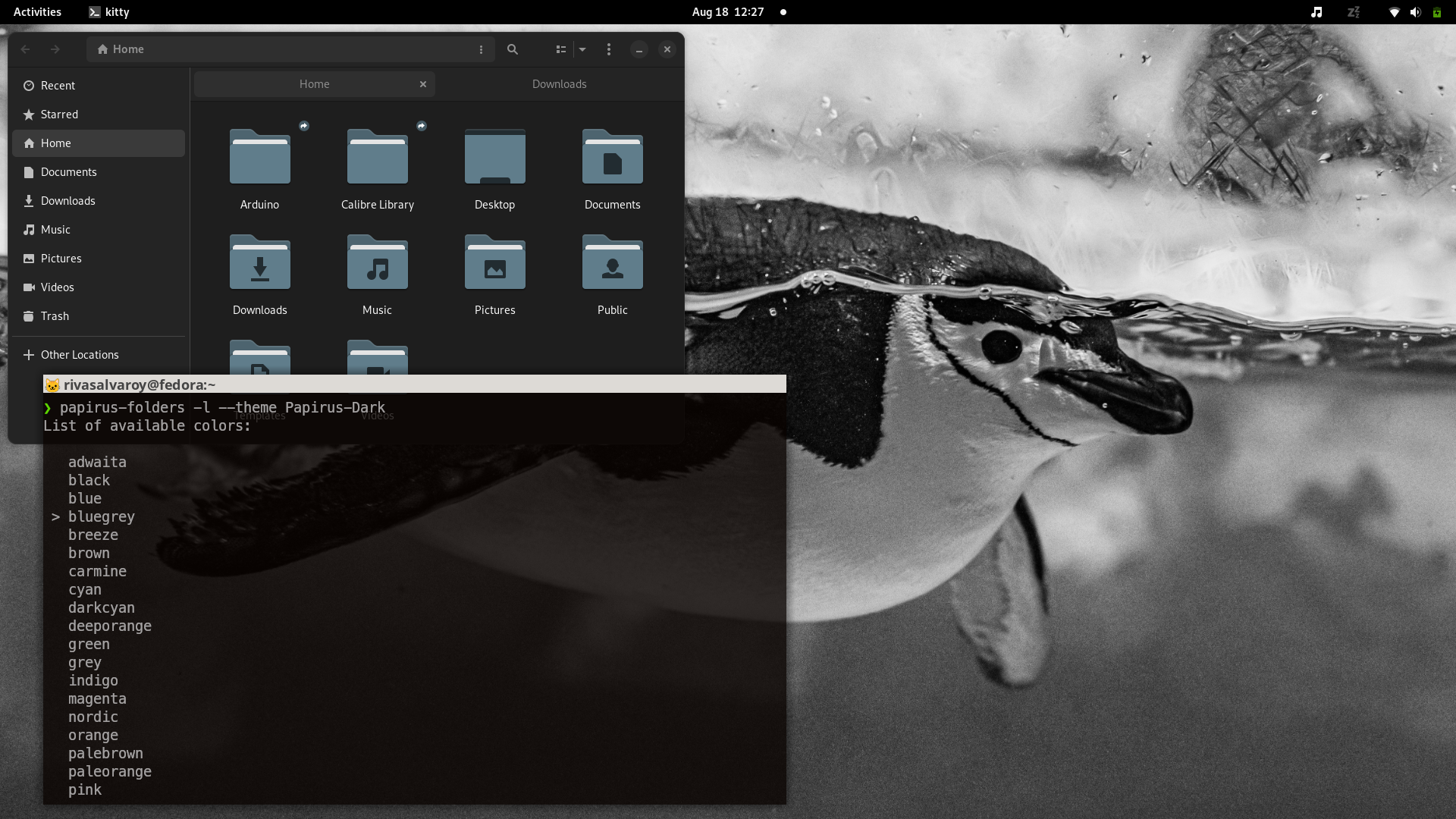Select Music in the sidebar
Image resolution: width=1456 pixels, height=819 pixels.
[99, 230]
